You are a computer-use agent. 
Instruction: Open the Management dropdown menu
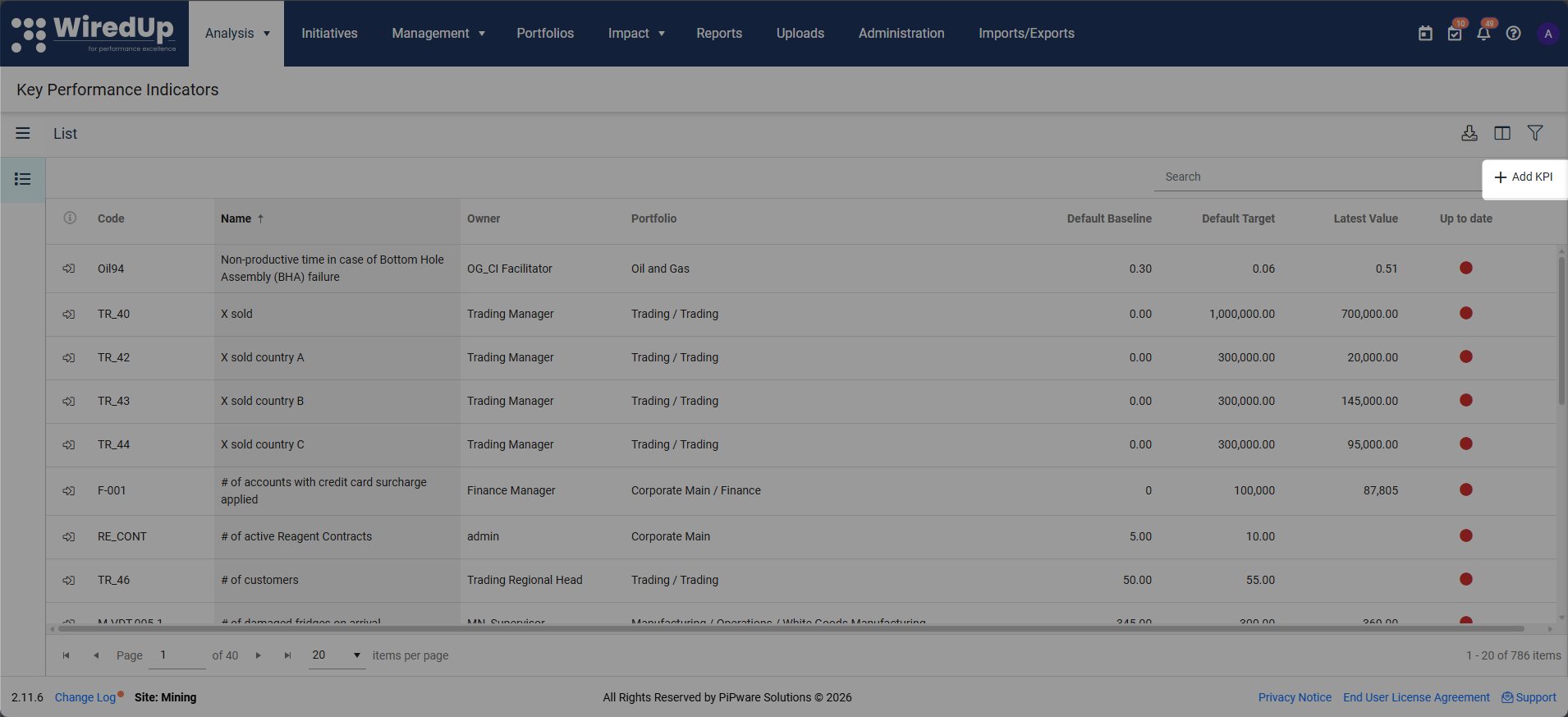click(438, 34)
